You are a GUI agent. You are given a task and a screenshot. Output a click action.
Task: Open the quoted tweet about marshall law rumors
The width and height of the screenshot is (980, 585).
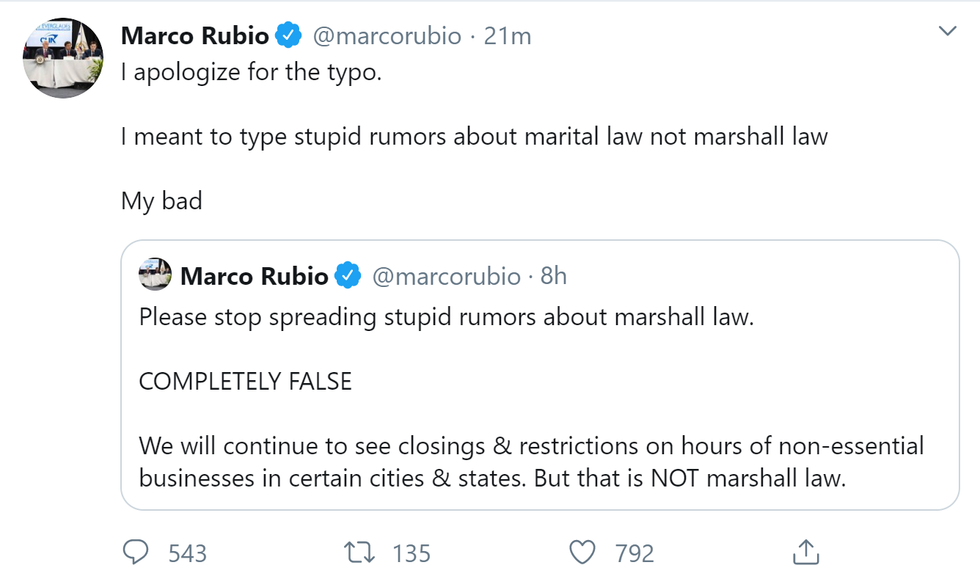(540, 400)
